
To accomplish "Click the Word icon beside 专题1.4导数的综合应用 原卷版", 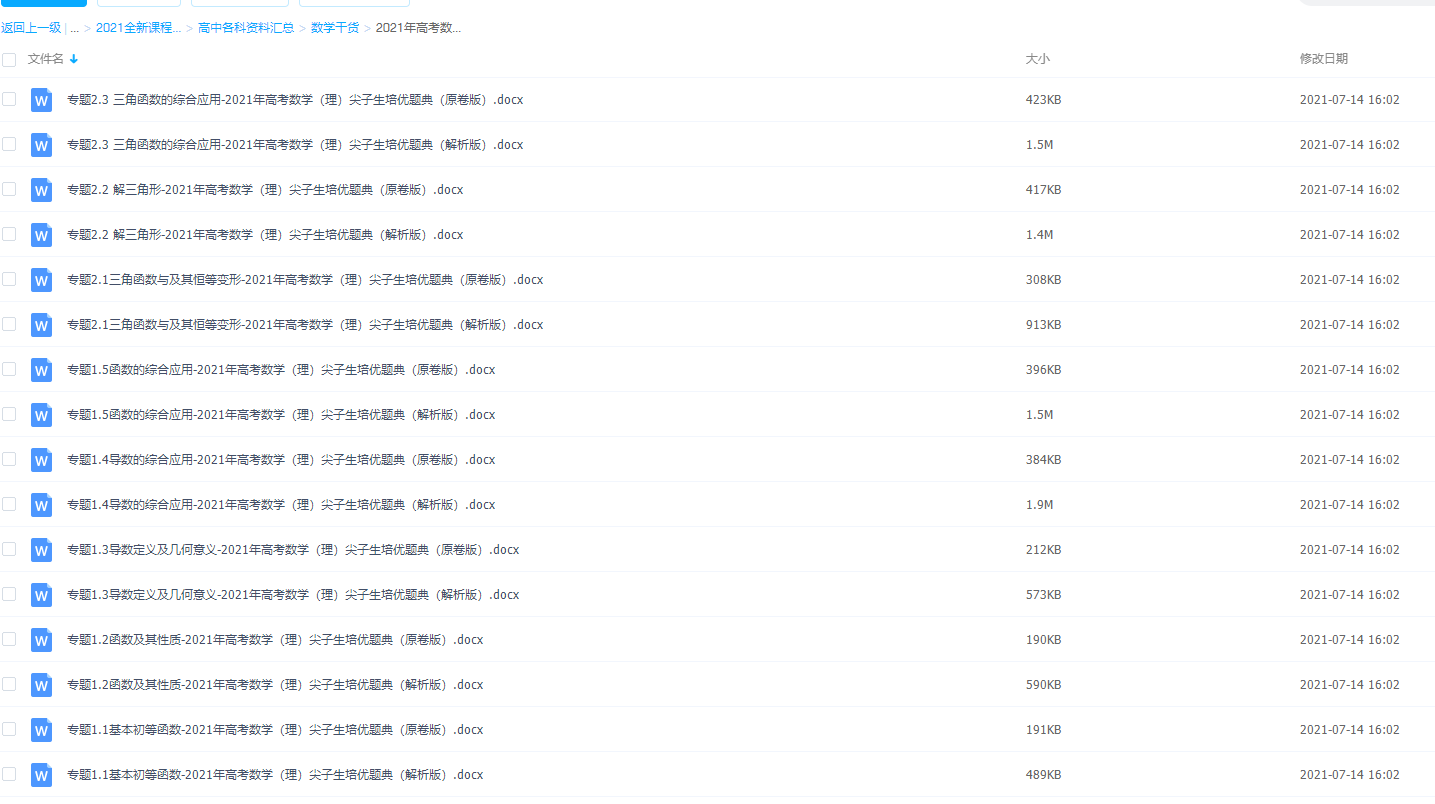I will [41, 460].
